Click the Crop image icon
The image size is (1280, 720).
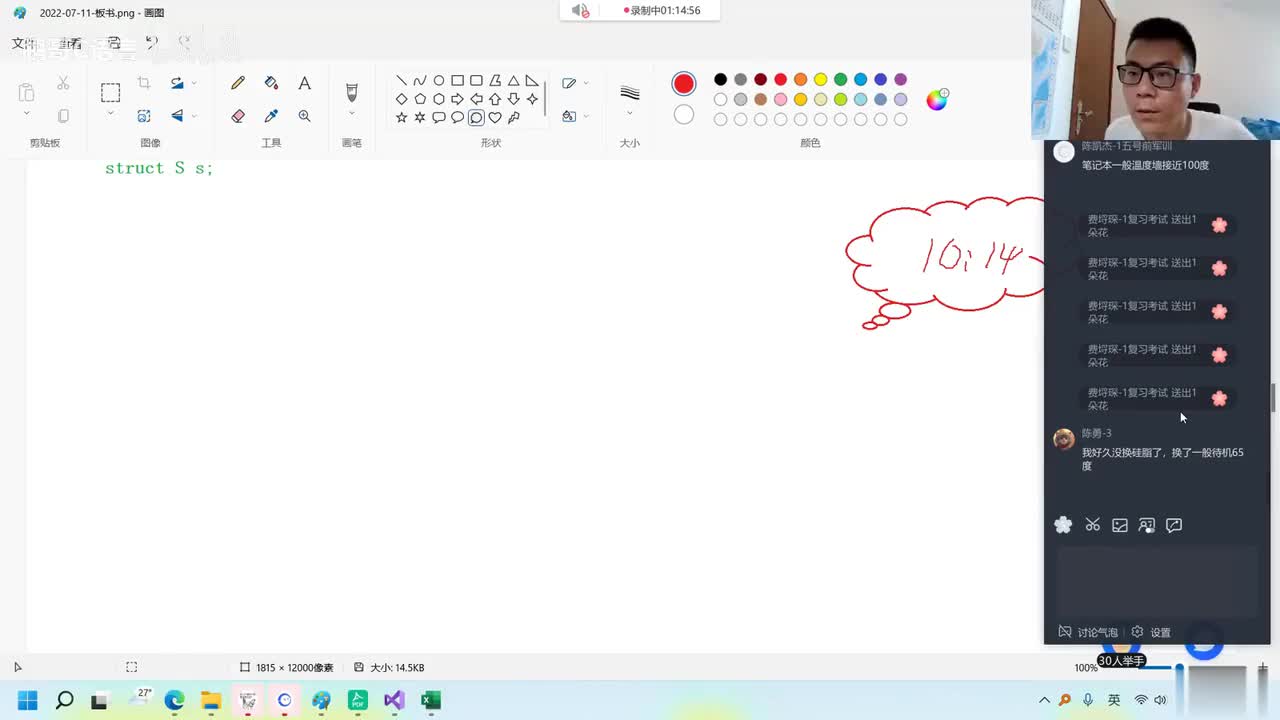[144, 83]
